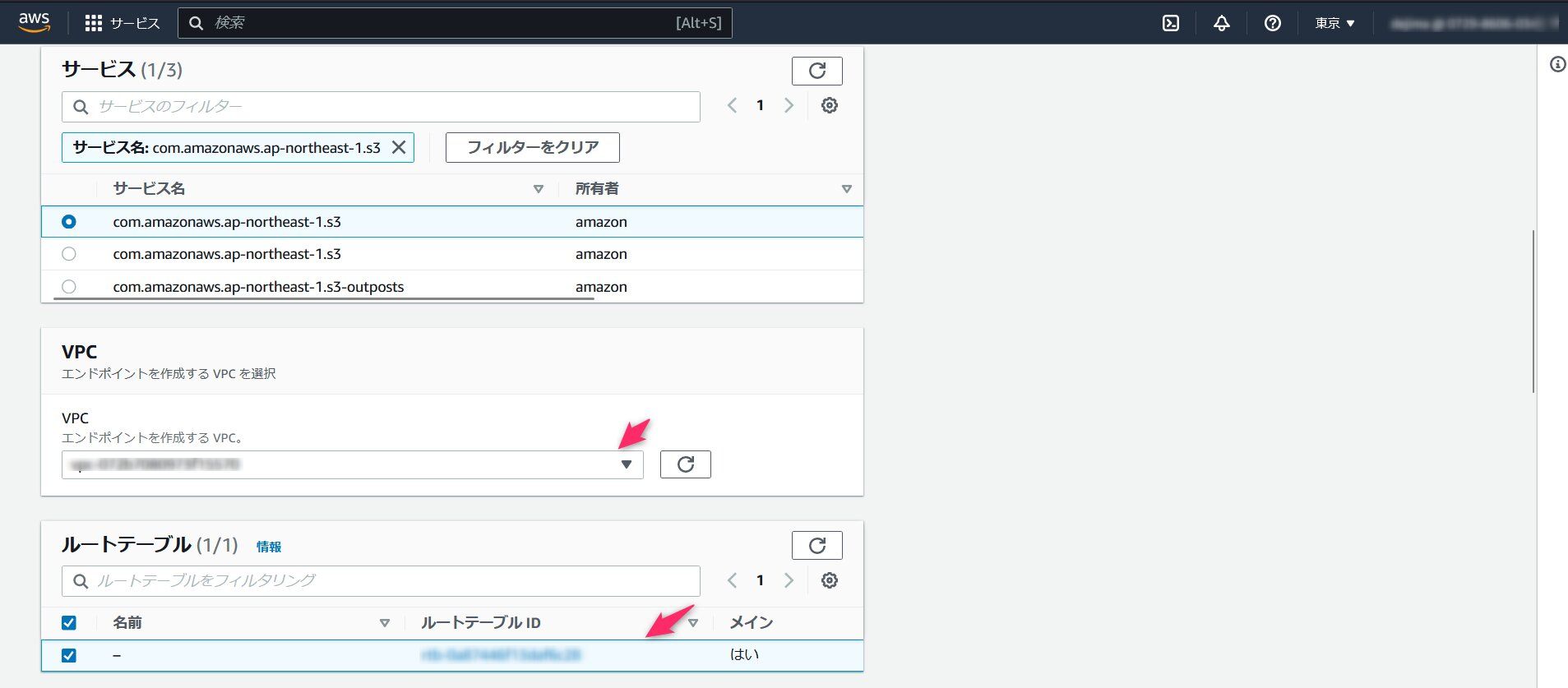Refresh the services list
Viewport: 1568px width, 688px height.
pyautogui.click(x=816, y=71)
